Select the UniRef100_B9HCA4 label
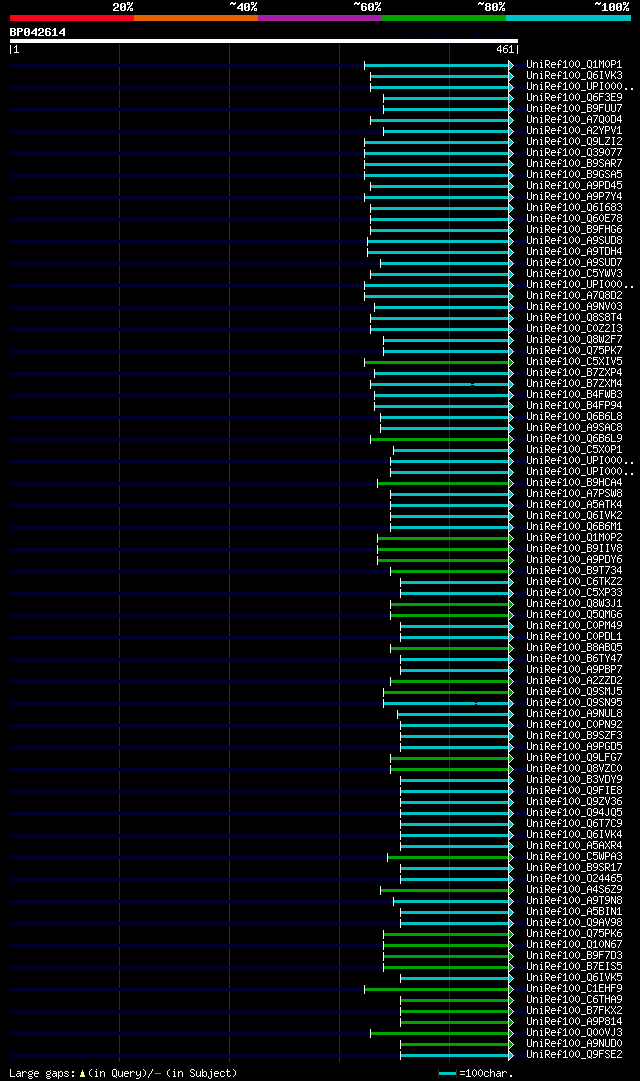 574,483
